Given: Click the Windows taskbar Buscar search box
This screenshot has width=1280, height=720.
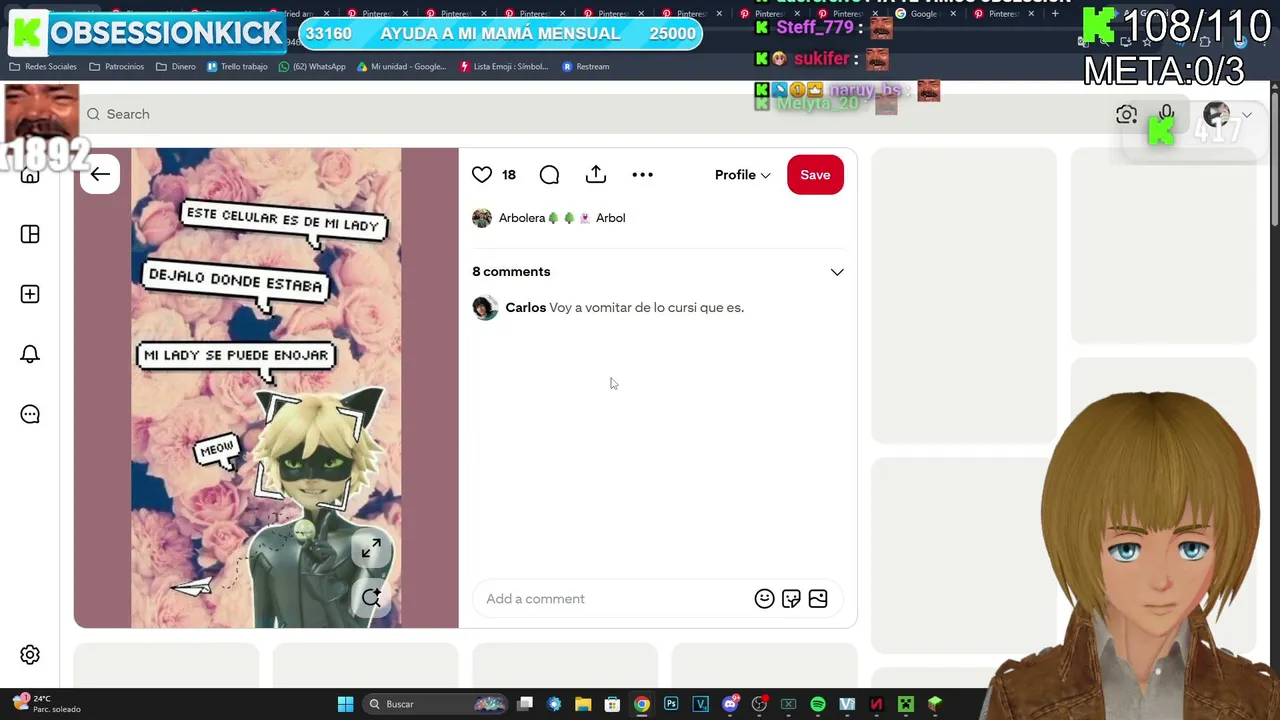Looking at the screenshot, I should click(435, 704).
